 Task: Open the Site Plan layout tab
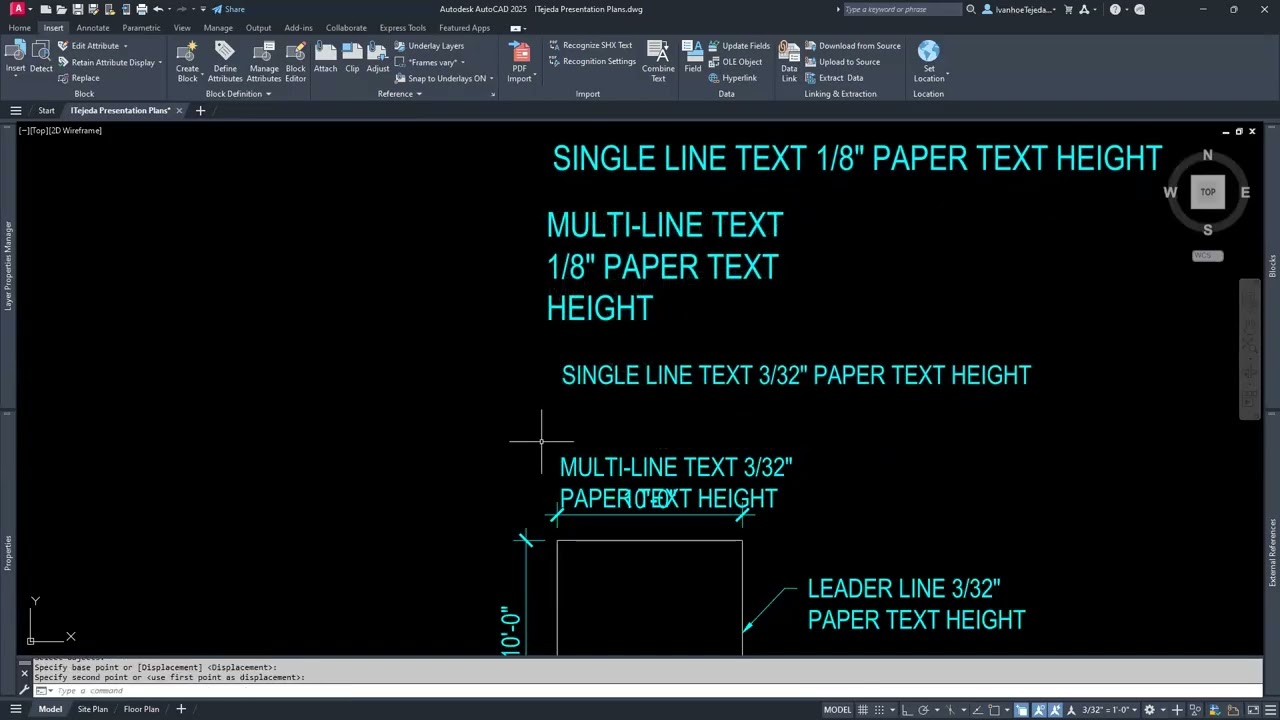(92, 709)
